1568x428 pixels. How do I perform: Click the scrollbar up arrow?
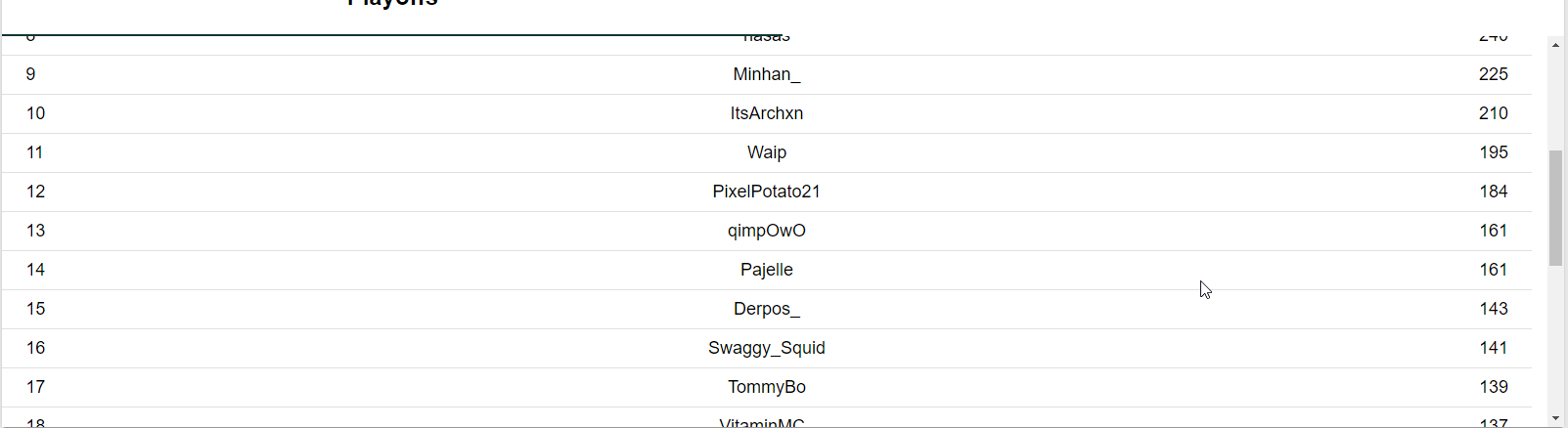[x=1555, y=45]
